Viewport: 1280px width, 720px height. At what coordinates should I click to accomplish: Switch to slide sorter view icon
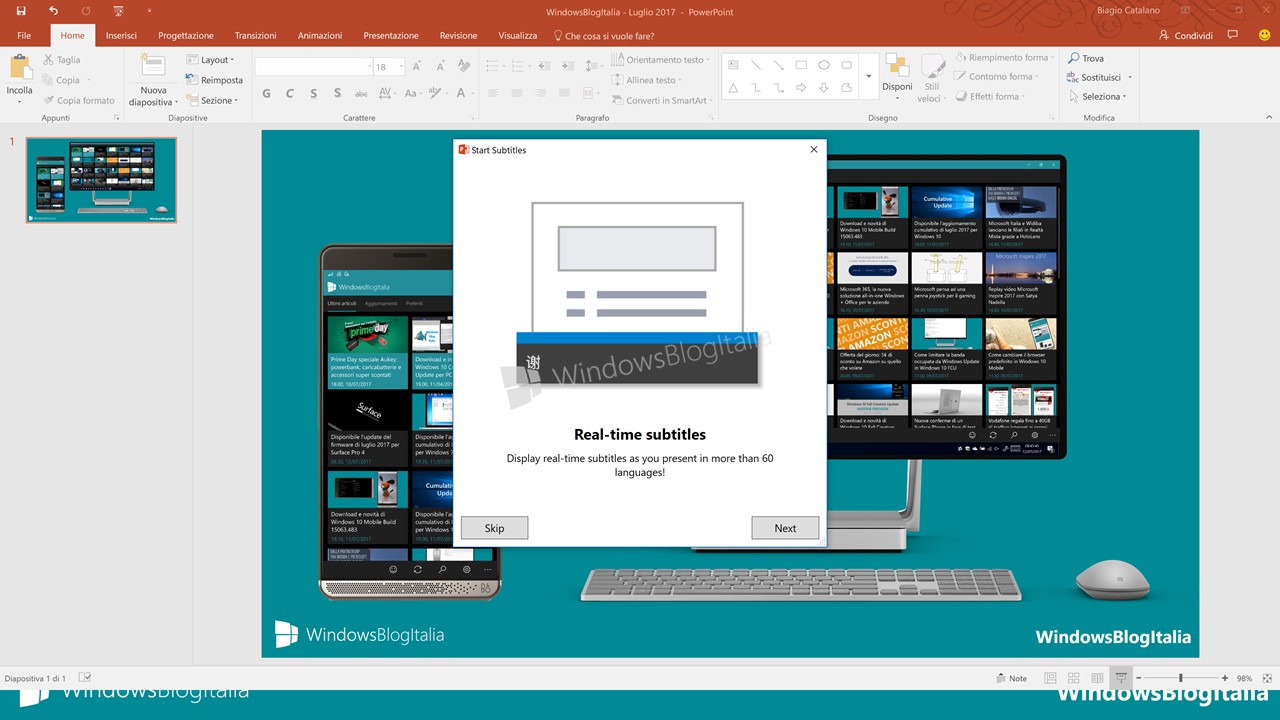[1073, 678]
